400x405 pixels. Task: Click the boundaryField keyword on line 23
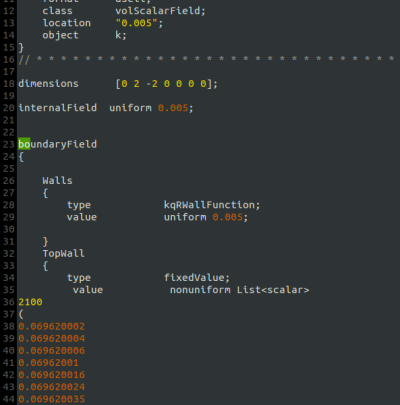pos(57,144)
